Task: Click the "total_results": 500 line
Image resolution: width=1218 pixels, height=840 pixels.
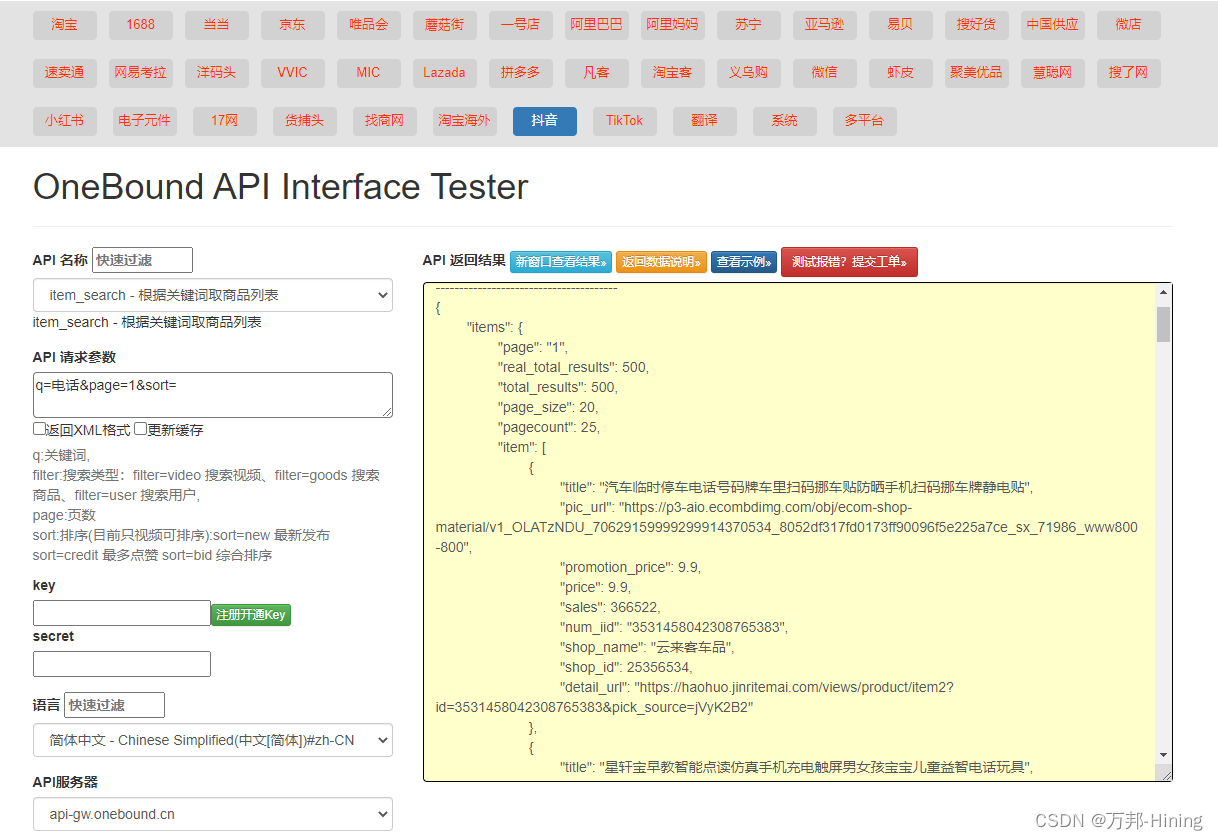Action: [558, 387]
